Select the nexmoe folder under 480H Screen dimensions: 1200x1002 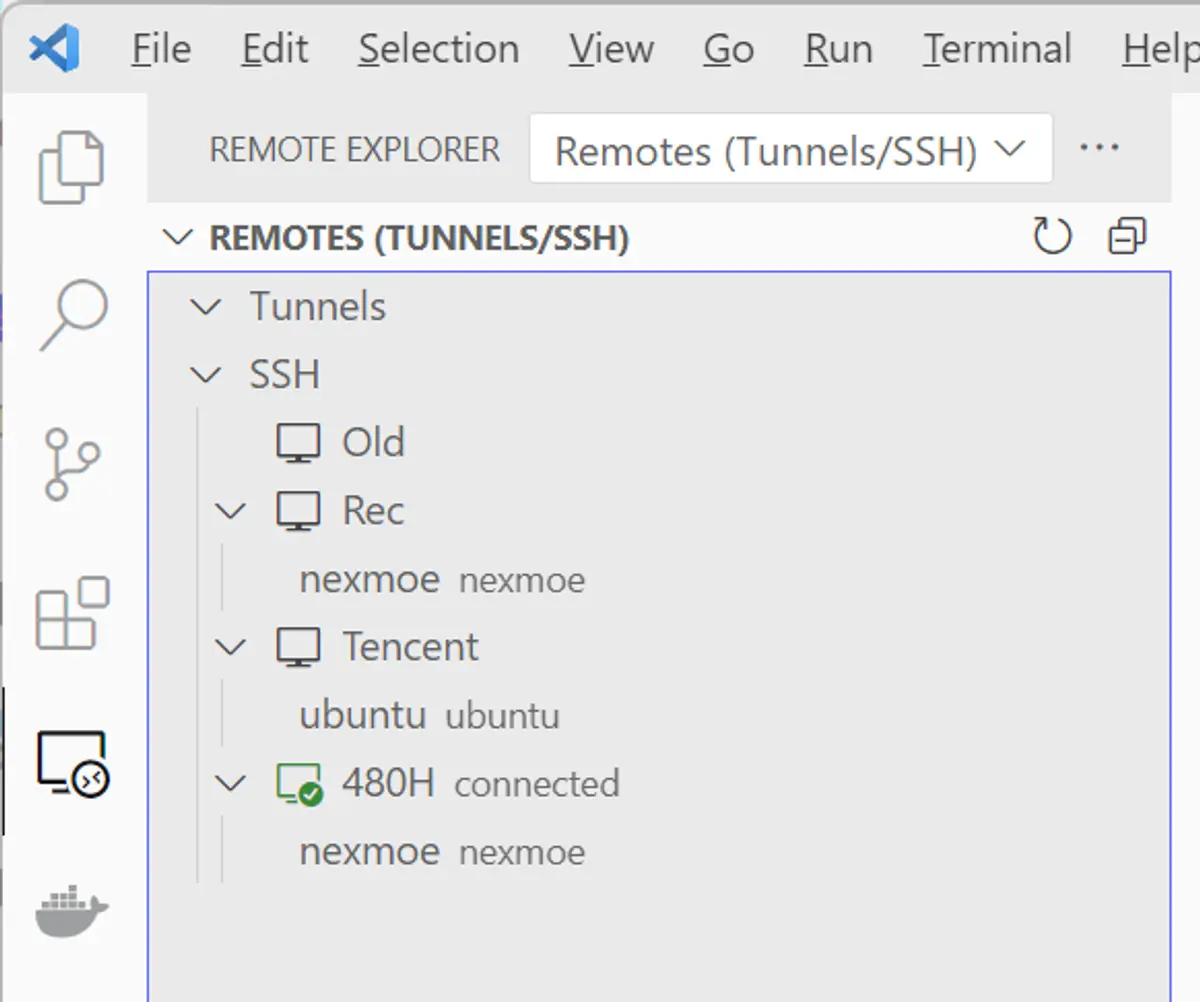(370, 851)
